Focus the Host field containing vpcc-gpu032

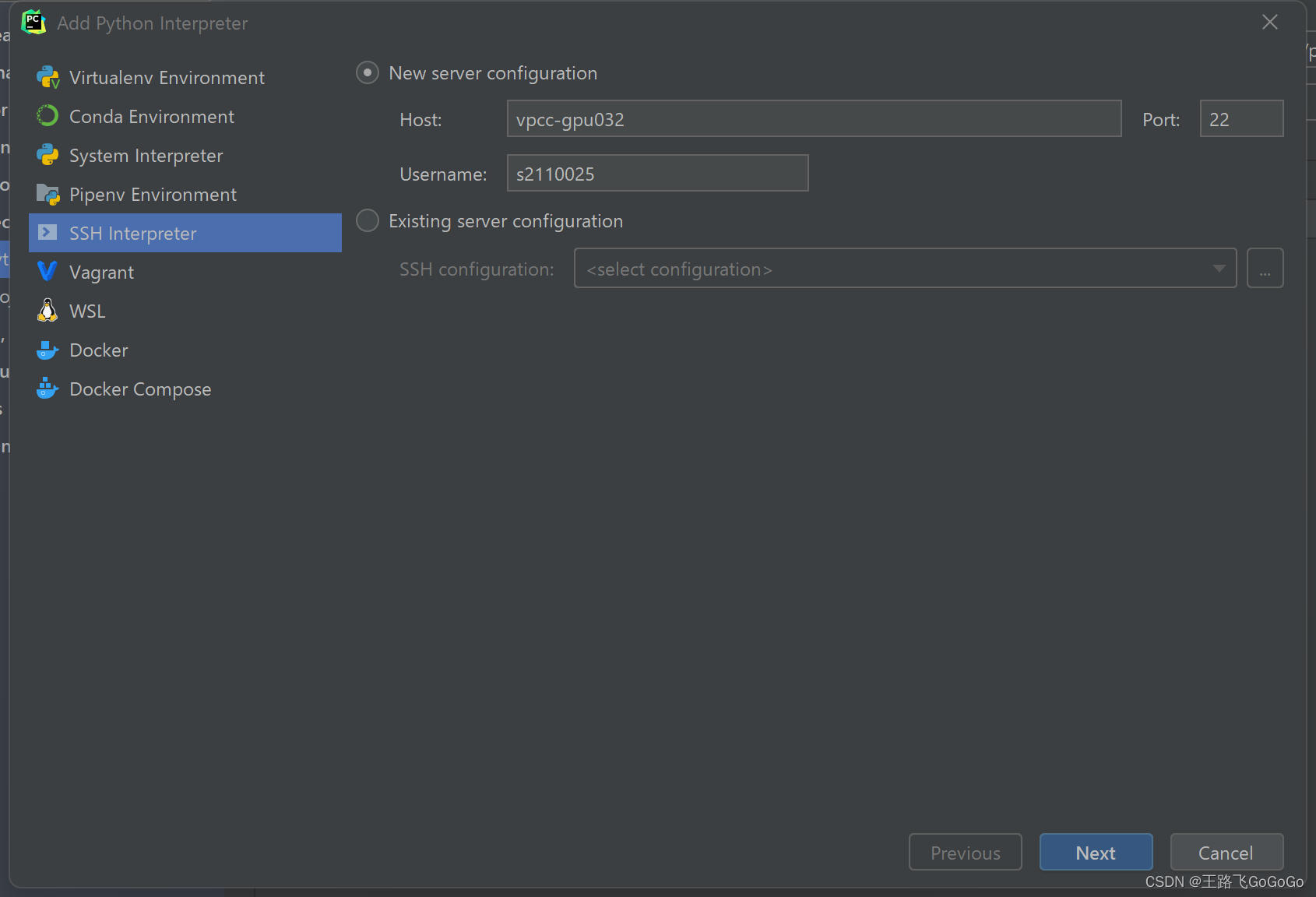click(814, 118)
